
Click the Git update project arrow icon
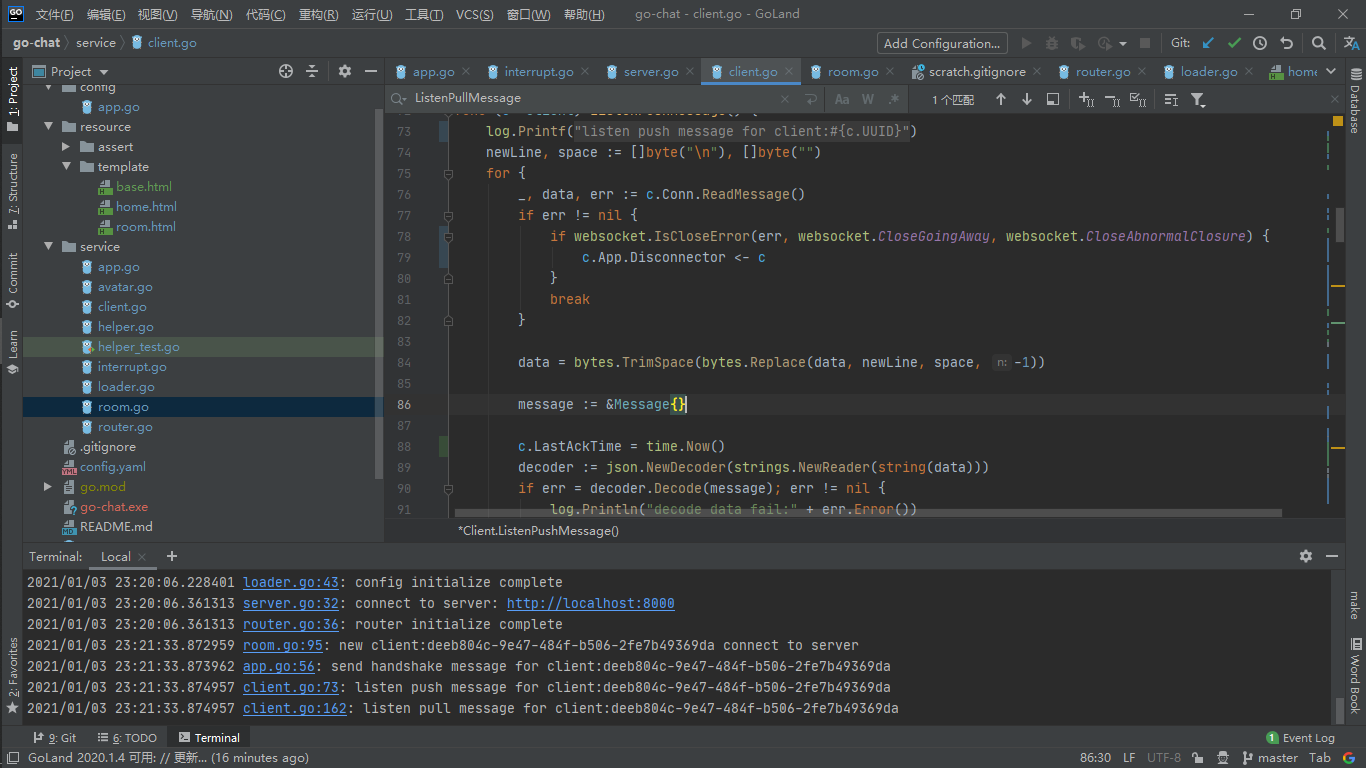(1208, 43)
